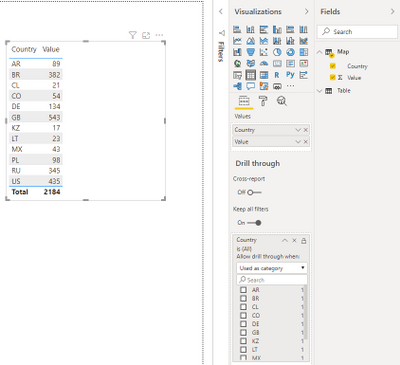
Task: Remove Country from Values well
Action: point(306,130)
